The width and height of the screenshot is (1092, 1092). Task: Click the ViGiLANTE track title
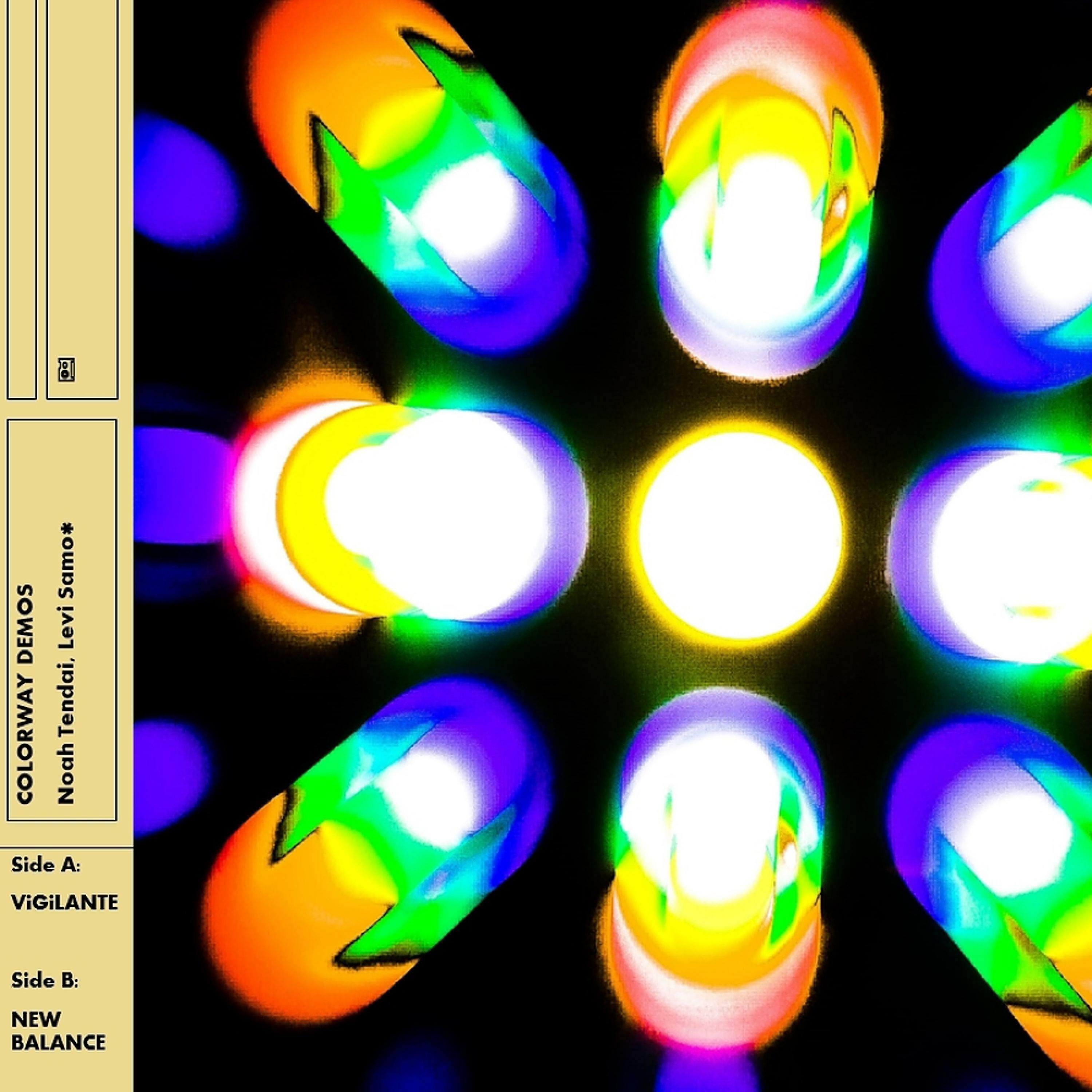coord(64,903)
